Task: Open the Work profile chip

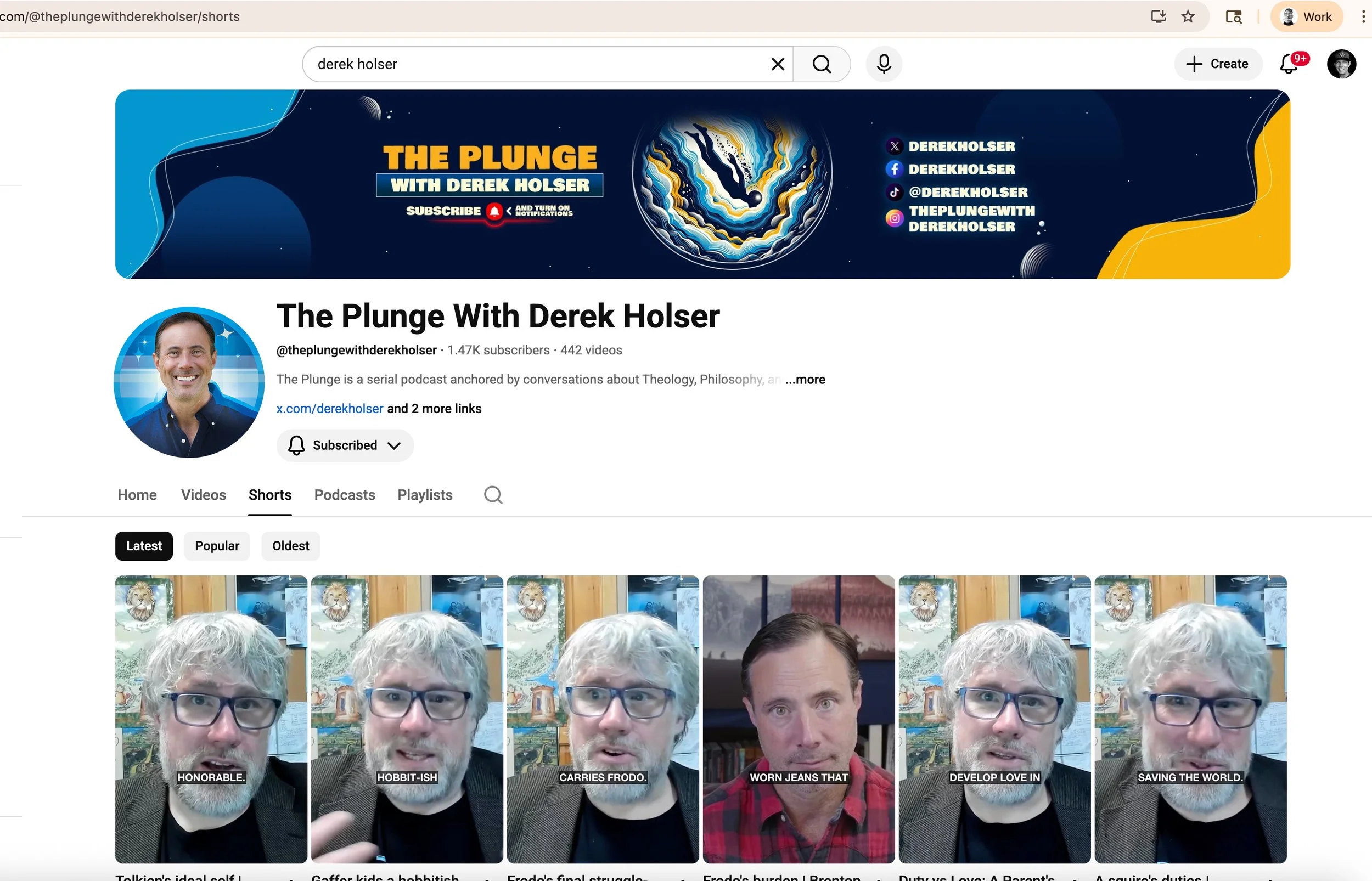Action: (x=1307, y=16)
